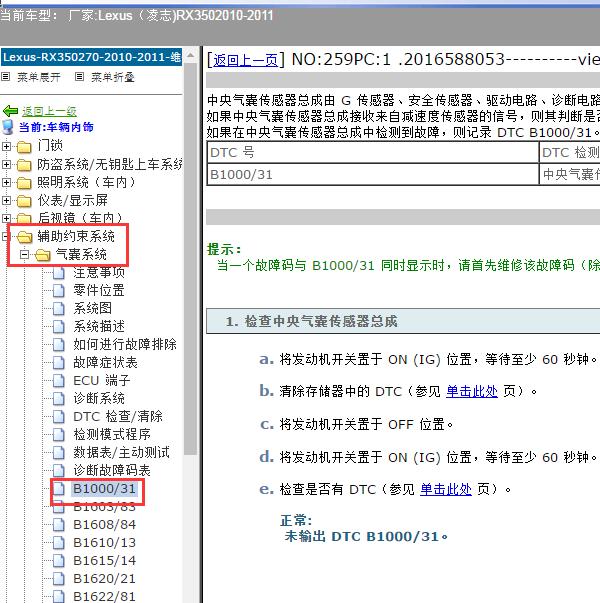Open 单击此处 link in step e

click(x=445, y=490)
